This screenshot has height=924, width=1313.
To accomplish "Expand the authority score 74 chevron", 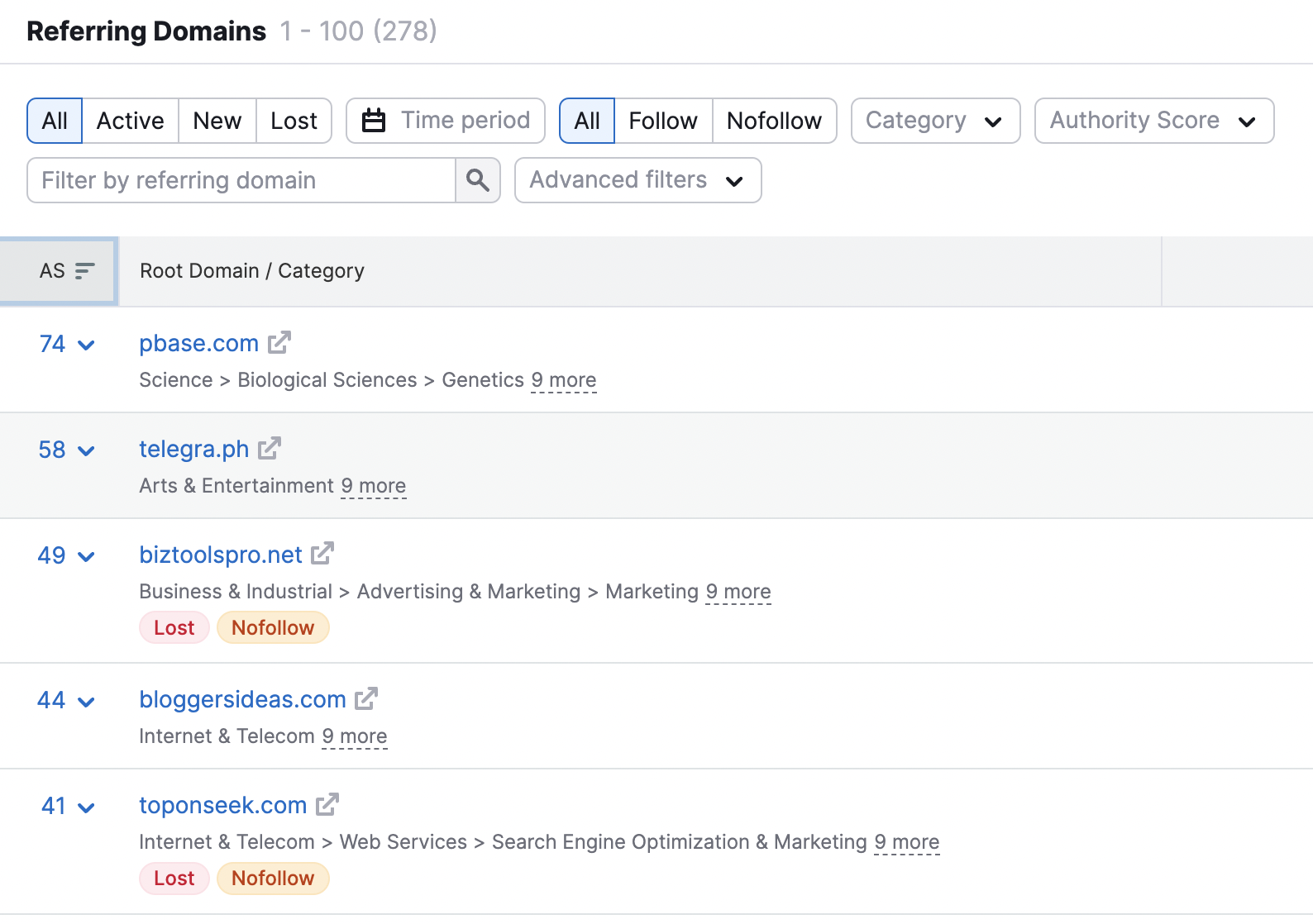I will [86, 345].
